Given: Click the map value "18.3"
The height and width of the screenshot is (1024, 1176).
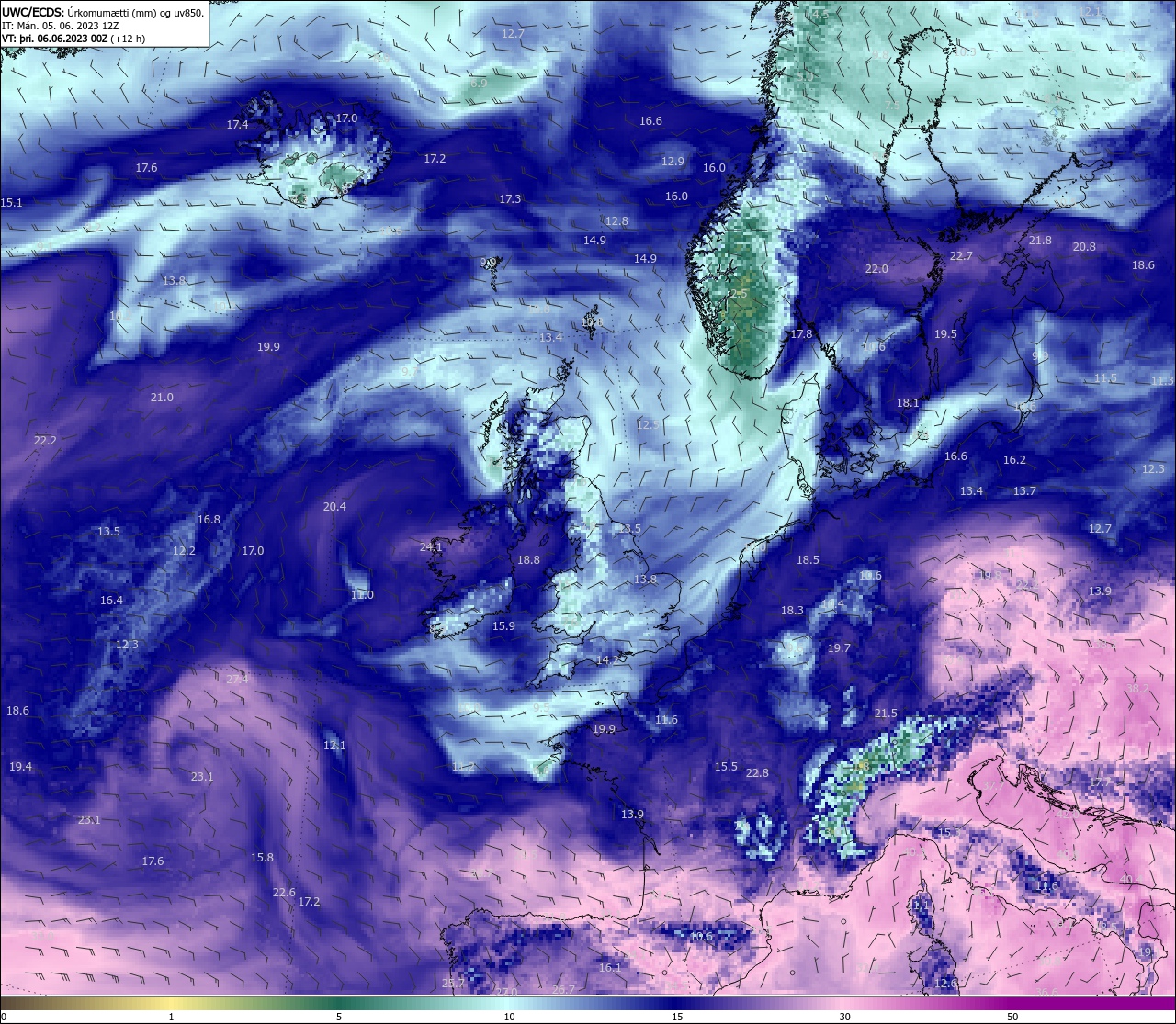Looking at the screenshot, I should click(792, 610).
